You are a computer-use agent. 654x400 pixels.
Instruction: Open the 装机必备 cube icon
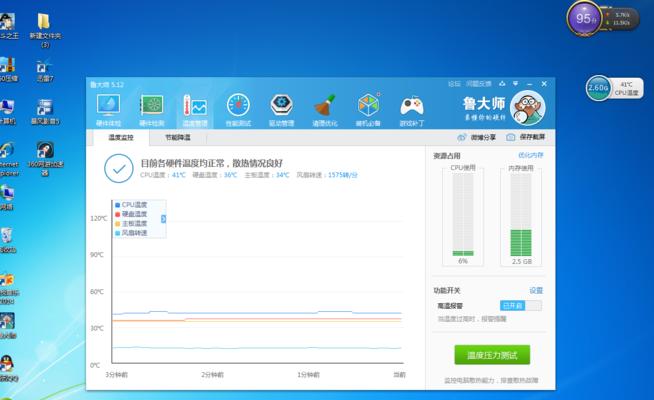[368, 110]
